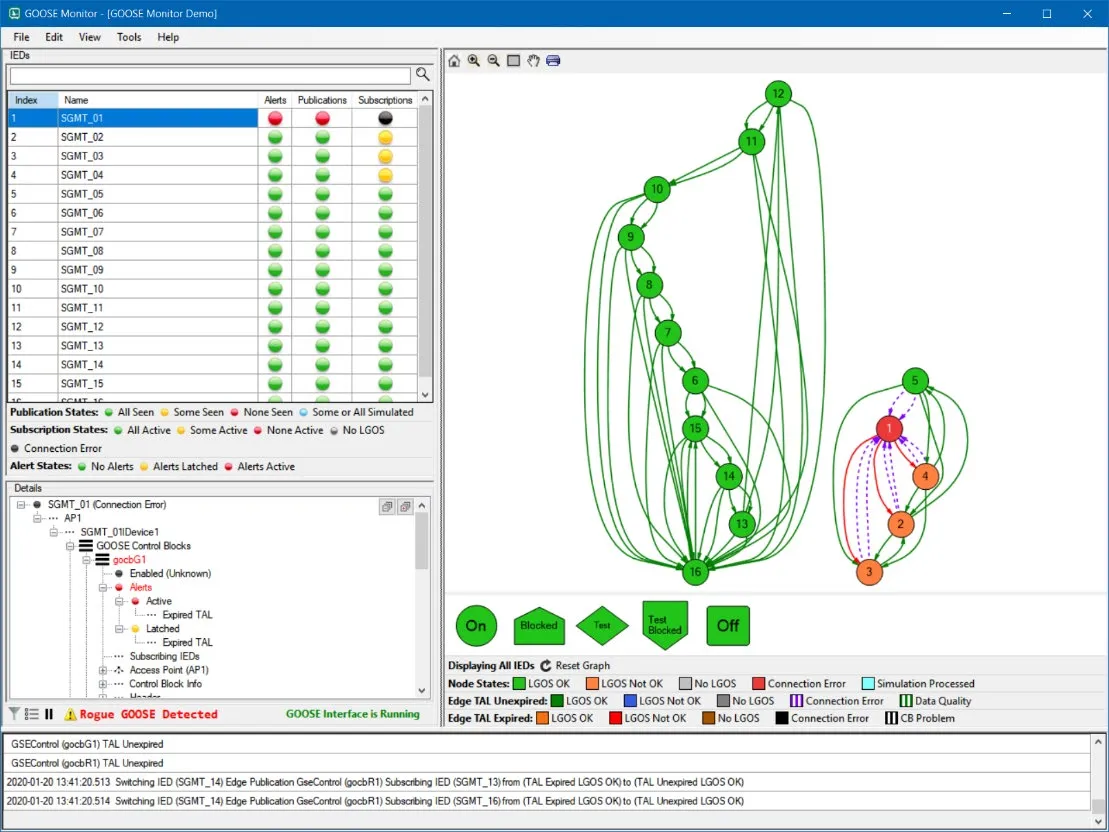Click the brown No LGOS expired-edge swatch

709,719
